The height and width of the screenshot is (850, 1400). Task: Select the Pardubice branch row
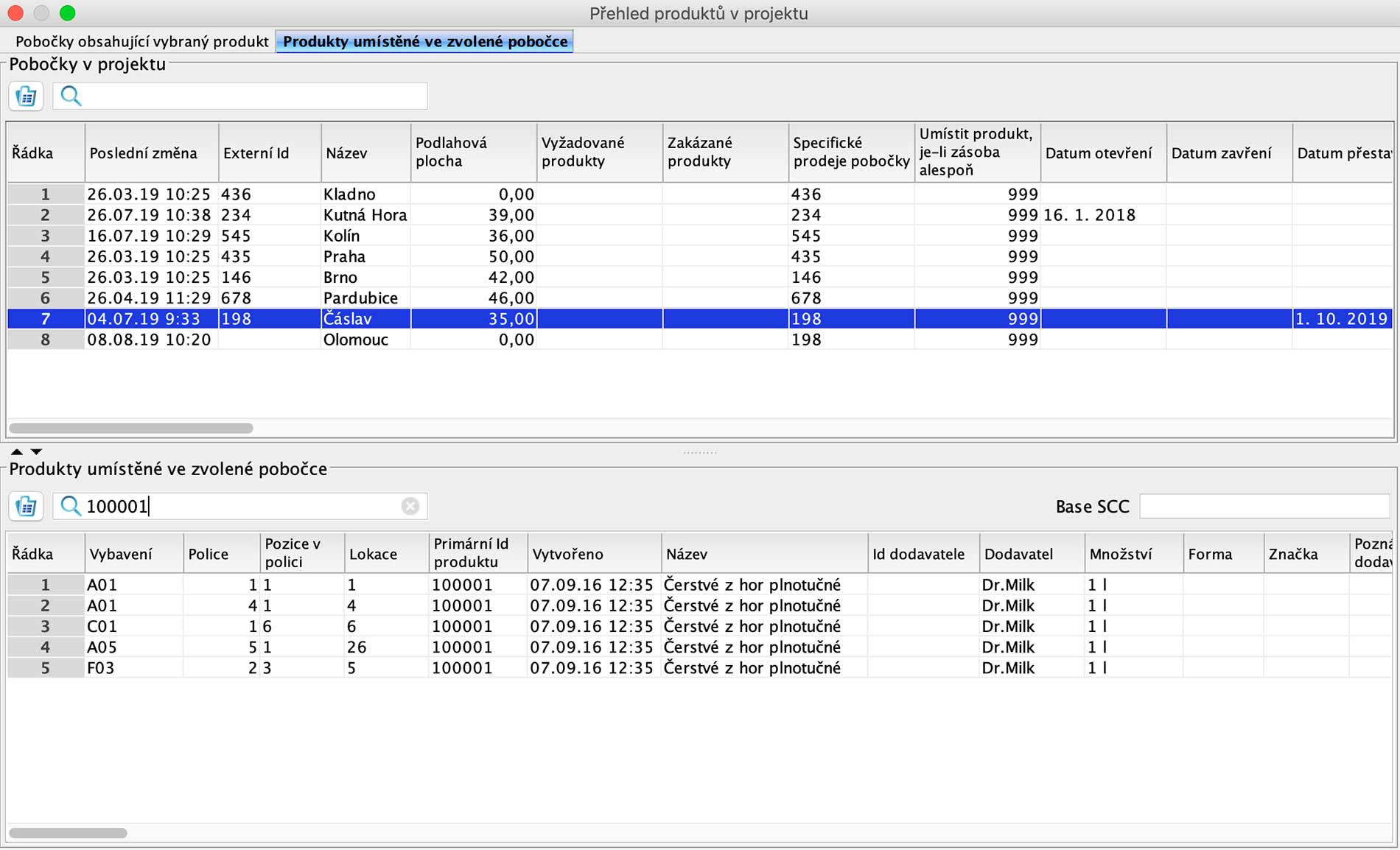tap(360, 298)
